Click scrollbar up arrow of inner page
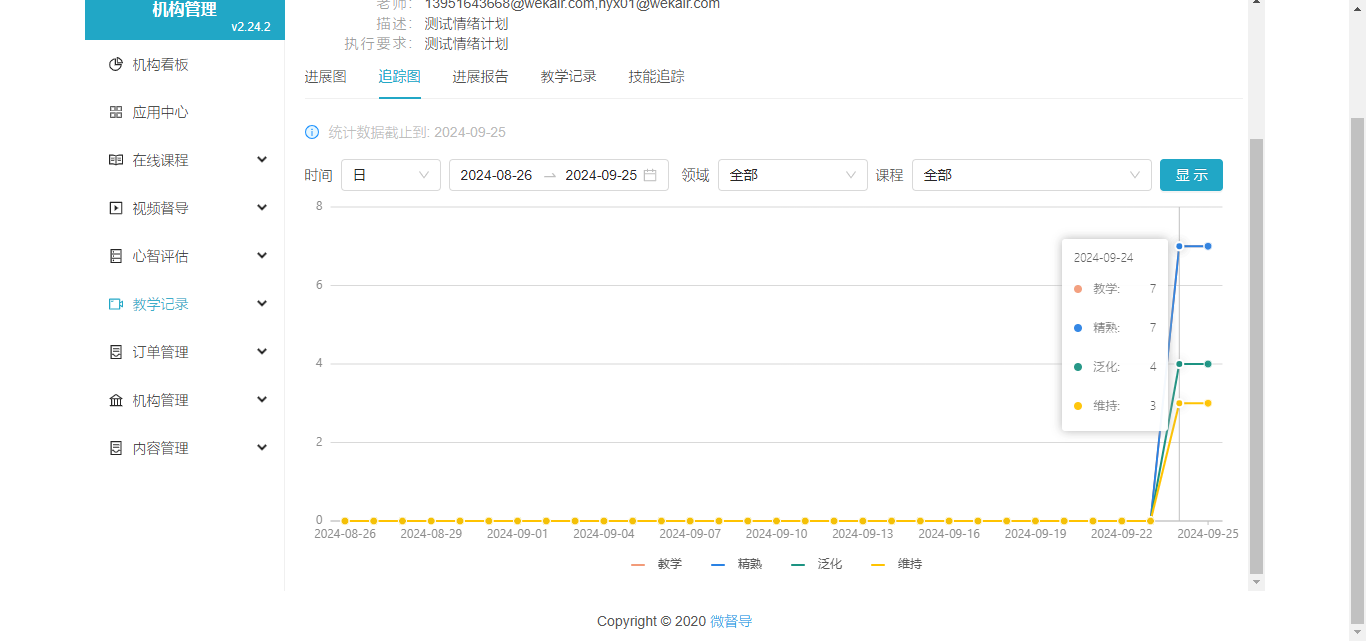This screenshot has height=641, width=1366. (x=1257, y=3)
